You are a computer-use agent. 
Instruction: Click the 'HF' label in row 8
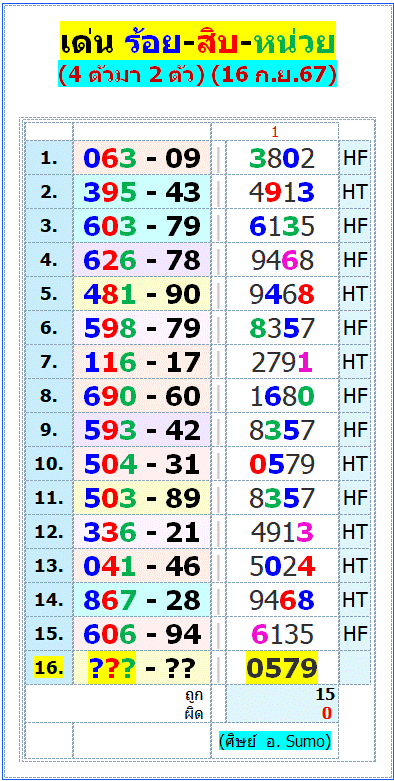point(355,396)
